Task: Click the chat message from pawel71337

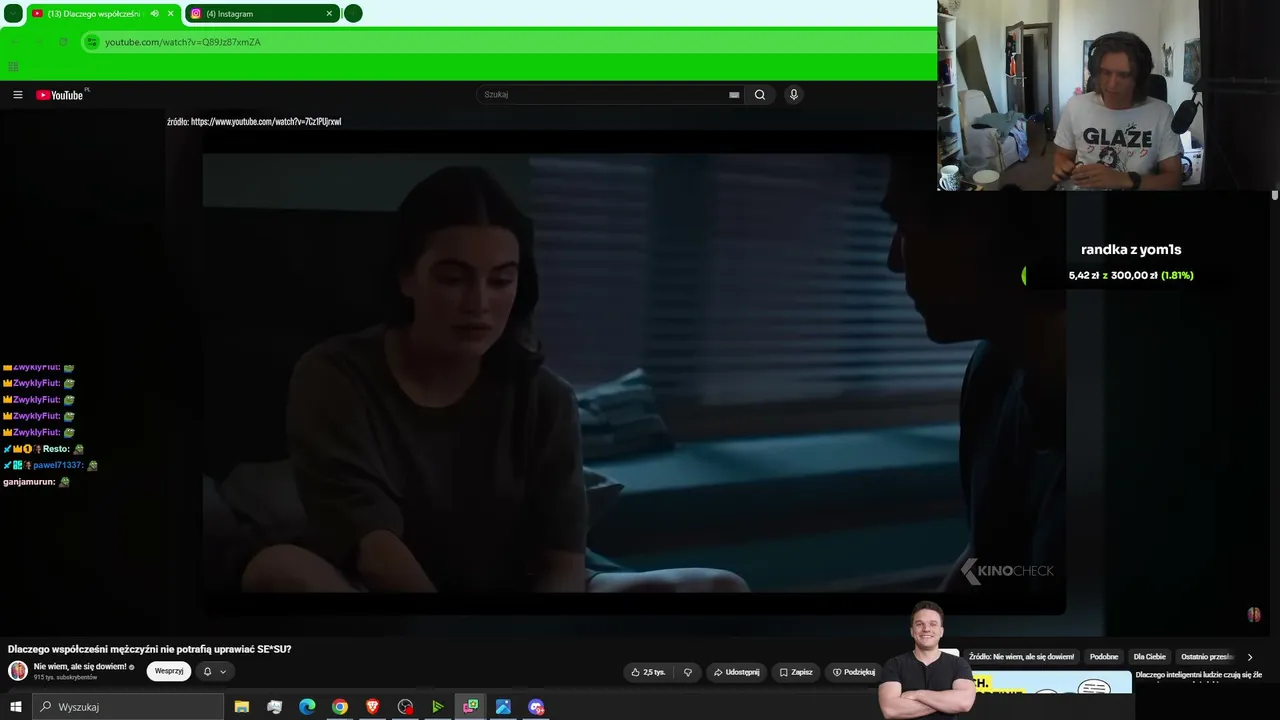Action: tap(50, 466)
